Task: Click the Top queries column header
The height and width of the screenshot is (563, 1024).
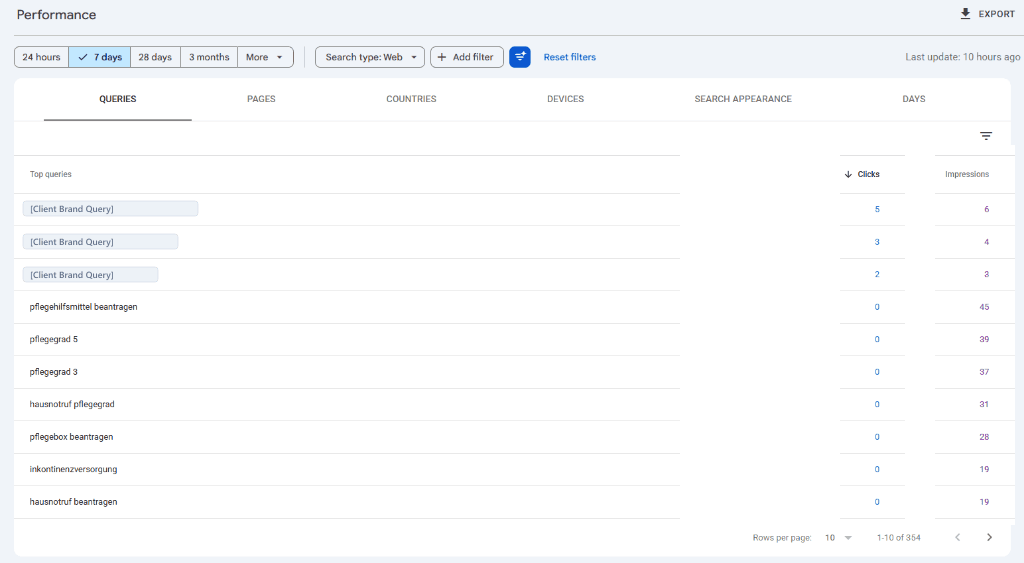Action: (x=50, y=174)
